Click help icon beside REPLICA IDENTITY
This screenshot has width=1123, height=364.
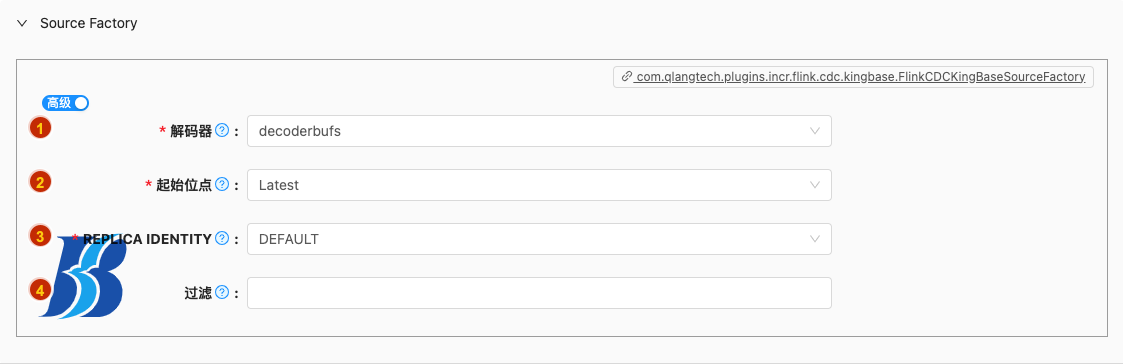click(222, 239)
